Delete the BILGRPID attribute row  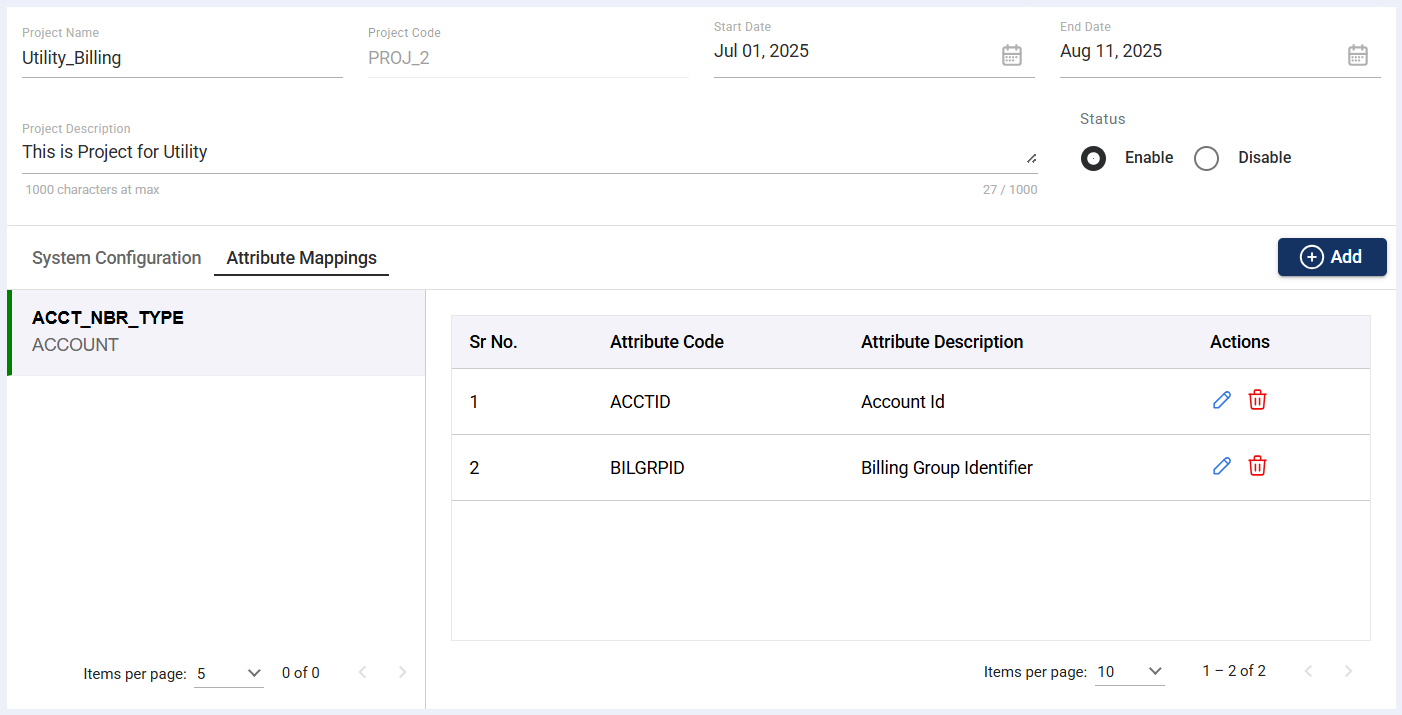click(1257, 466)
